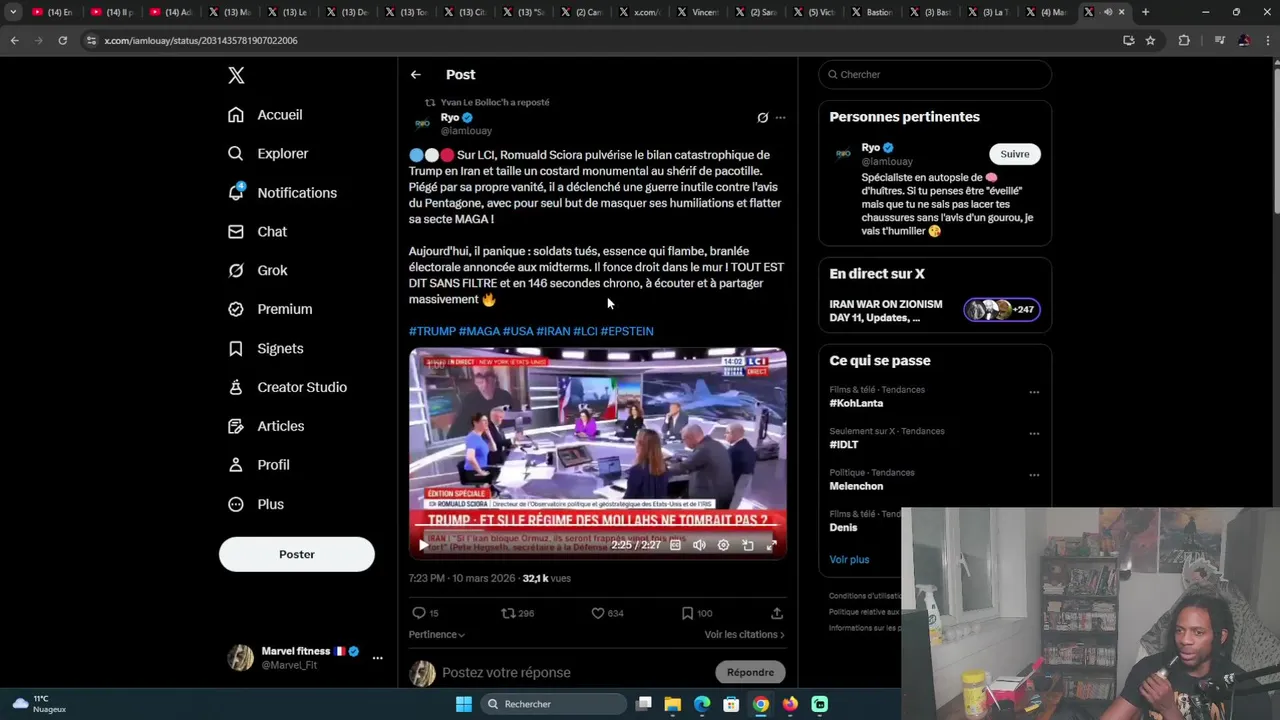Open Articles icon in sidebar
1280x720 pixels.
click(236, 426)
